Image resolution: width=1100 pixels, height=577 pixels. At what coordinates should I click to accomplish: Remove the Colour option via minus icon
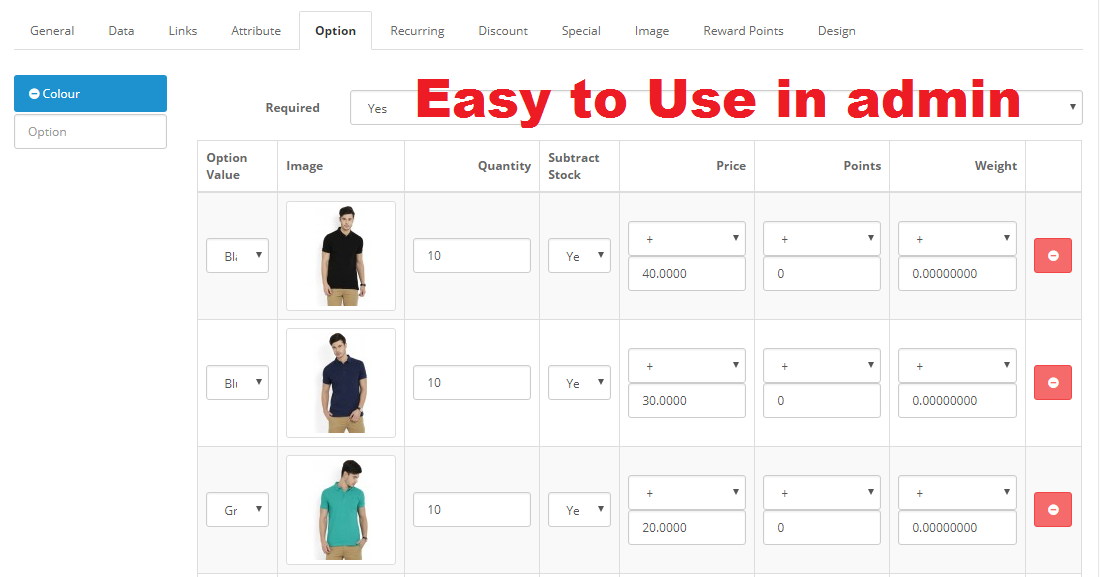click(34, 93)
